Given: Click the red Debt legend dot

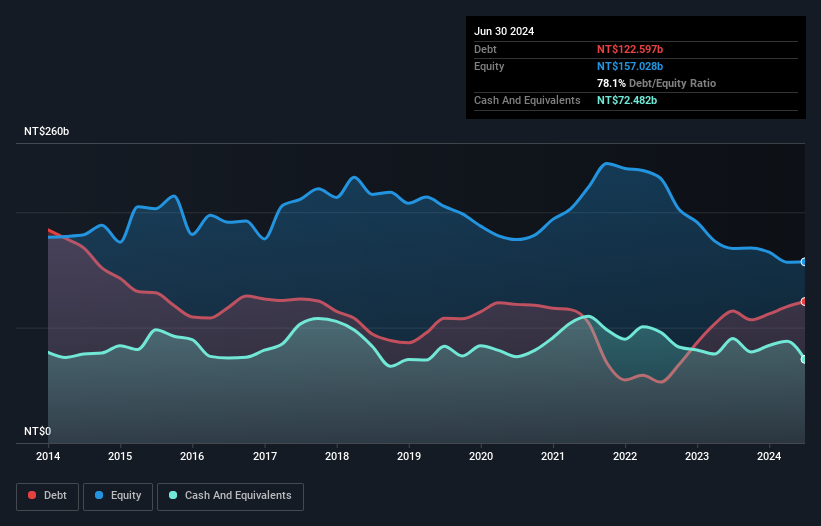Looking at the screenshot, I should [32, 495].
